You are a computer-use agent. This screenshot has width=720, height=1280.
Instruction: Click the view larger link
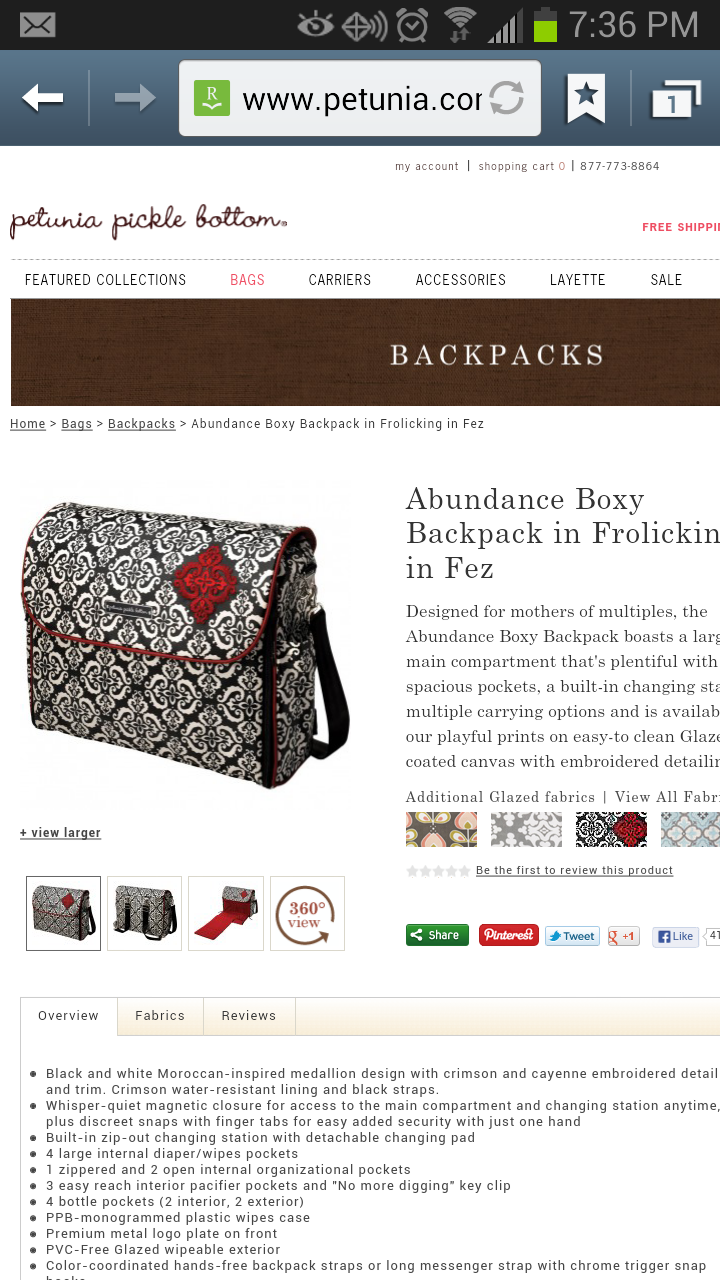pos(60,832)
